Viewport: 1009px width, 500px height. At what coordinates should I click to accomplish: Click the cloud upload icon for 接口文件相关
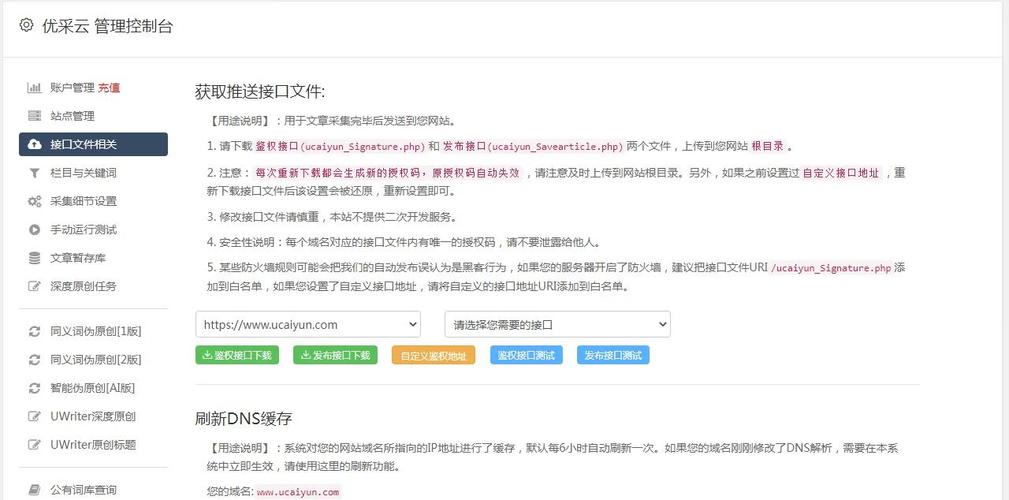click(x=34, y=144)
